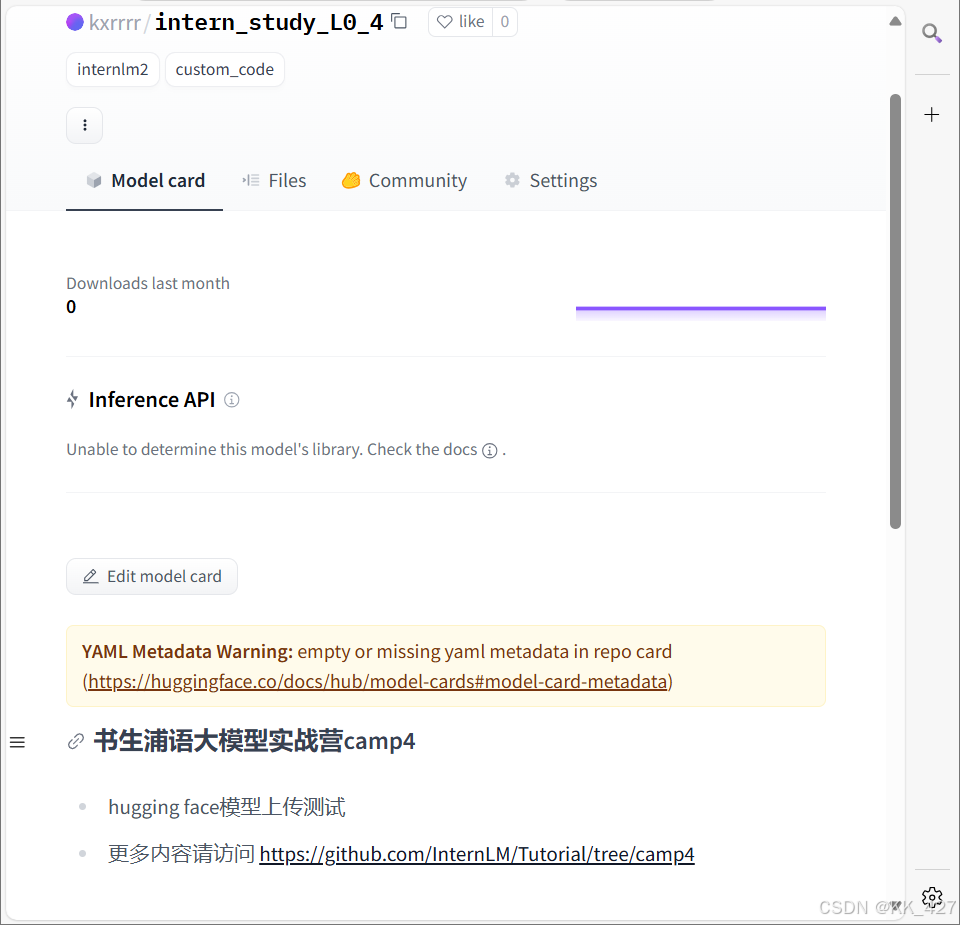
Task: Open the github.com/InternLM/Tutorial camp4 link
Action: (x=477, y=854)
